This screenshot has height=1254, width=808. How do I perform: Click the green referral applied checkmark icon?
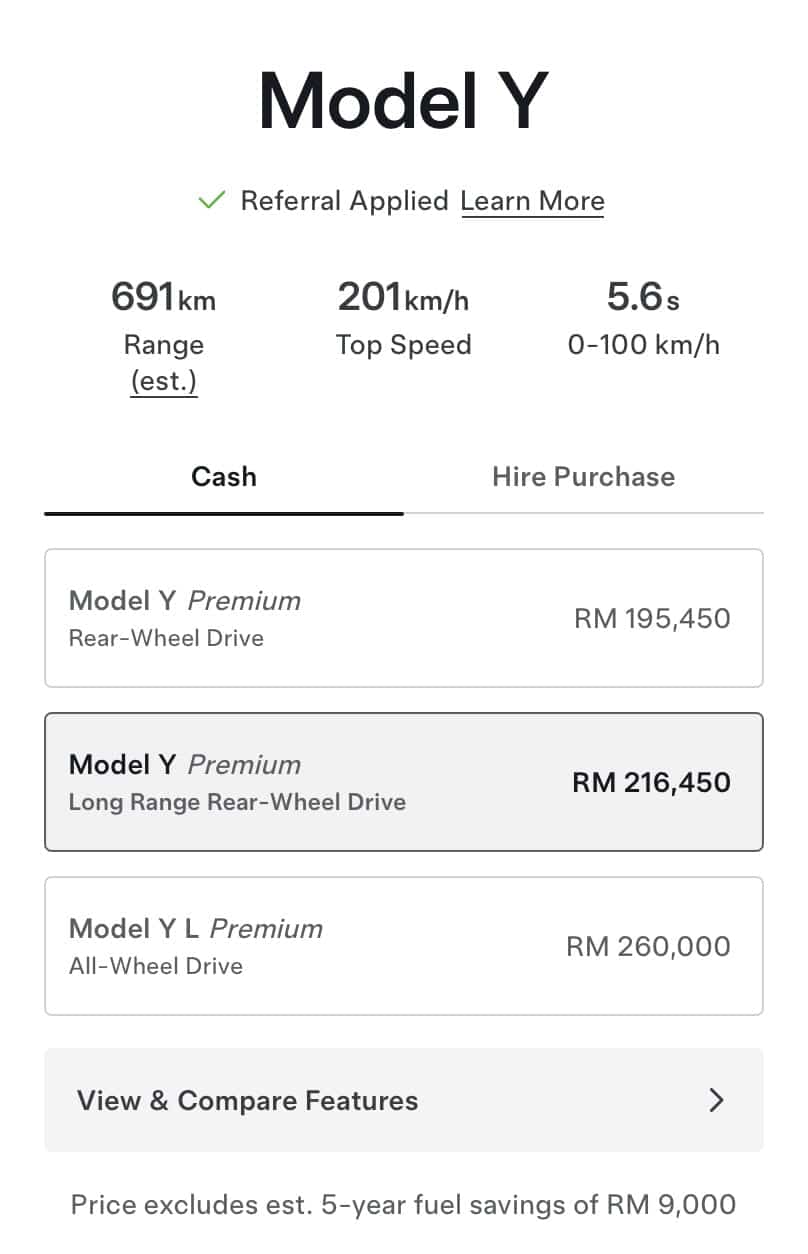pos(211,200)
